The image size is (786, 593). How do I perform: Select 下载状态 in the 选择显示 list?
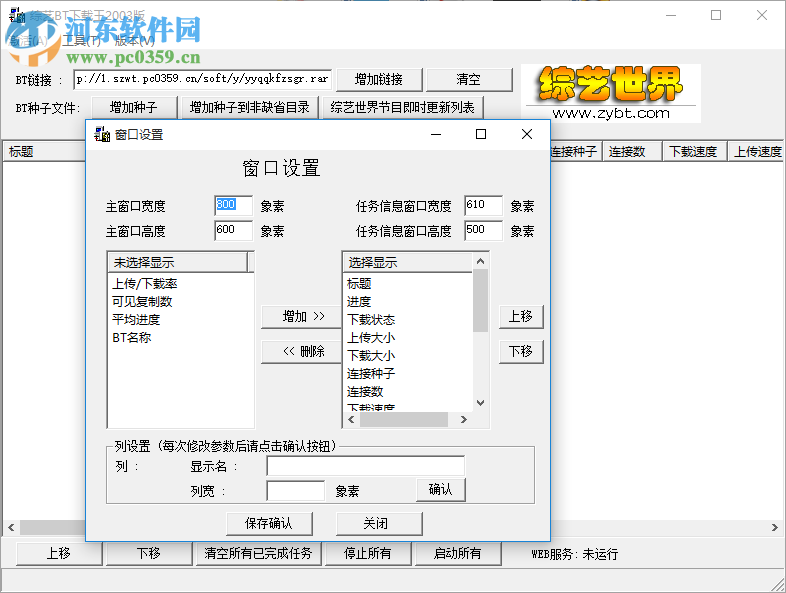coord(371,320)
